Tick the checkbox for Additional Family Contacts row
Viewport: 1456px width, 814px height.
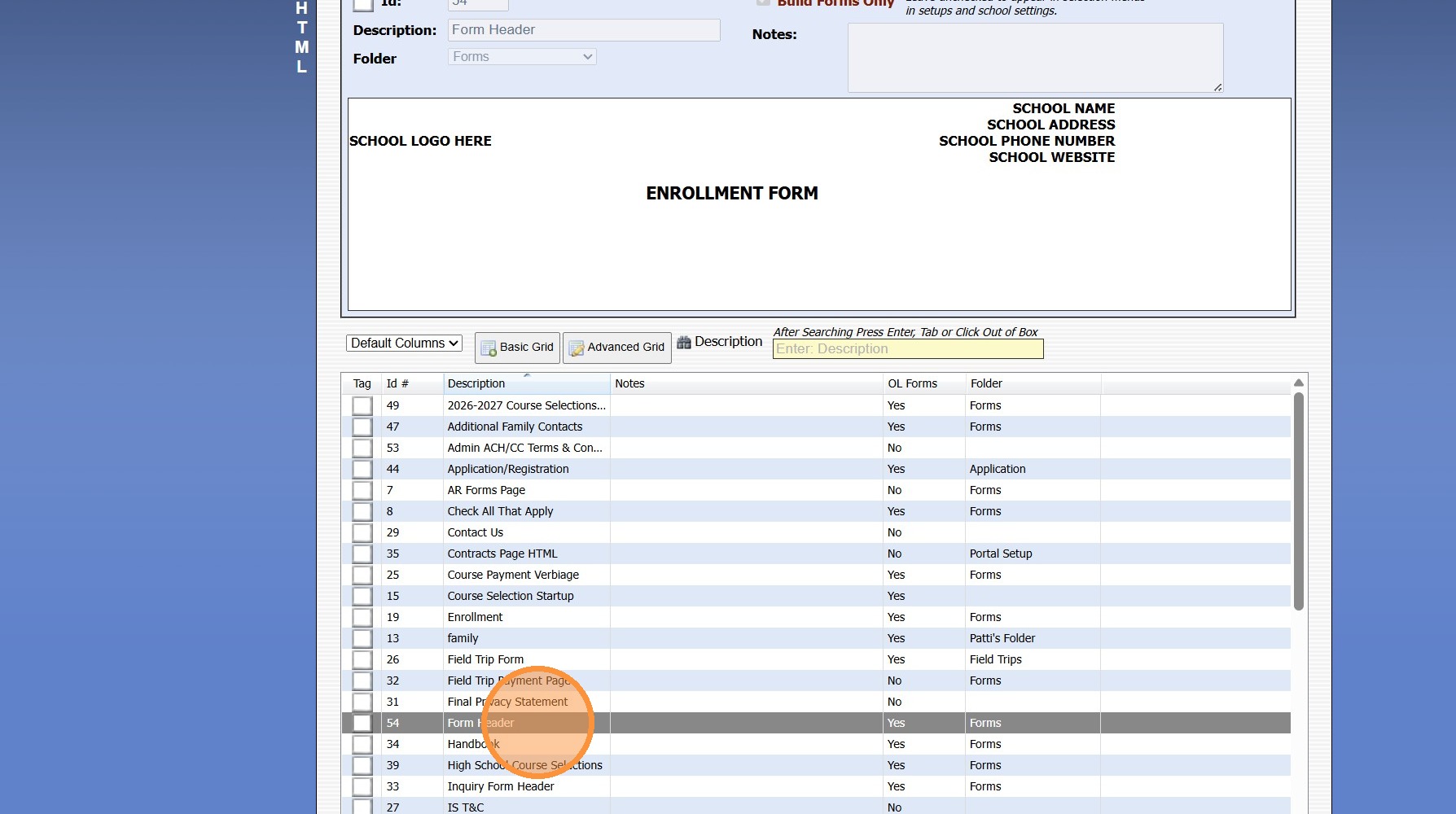point(362,427)
